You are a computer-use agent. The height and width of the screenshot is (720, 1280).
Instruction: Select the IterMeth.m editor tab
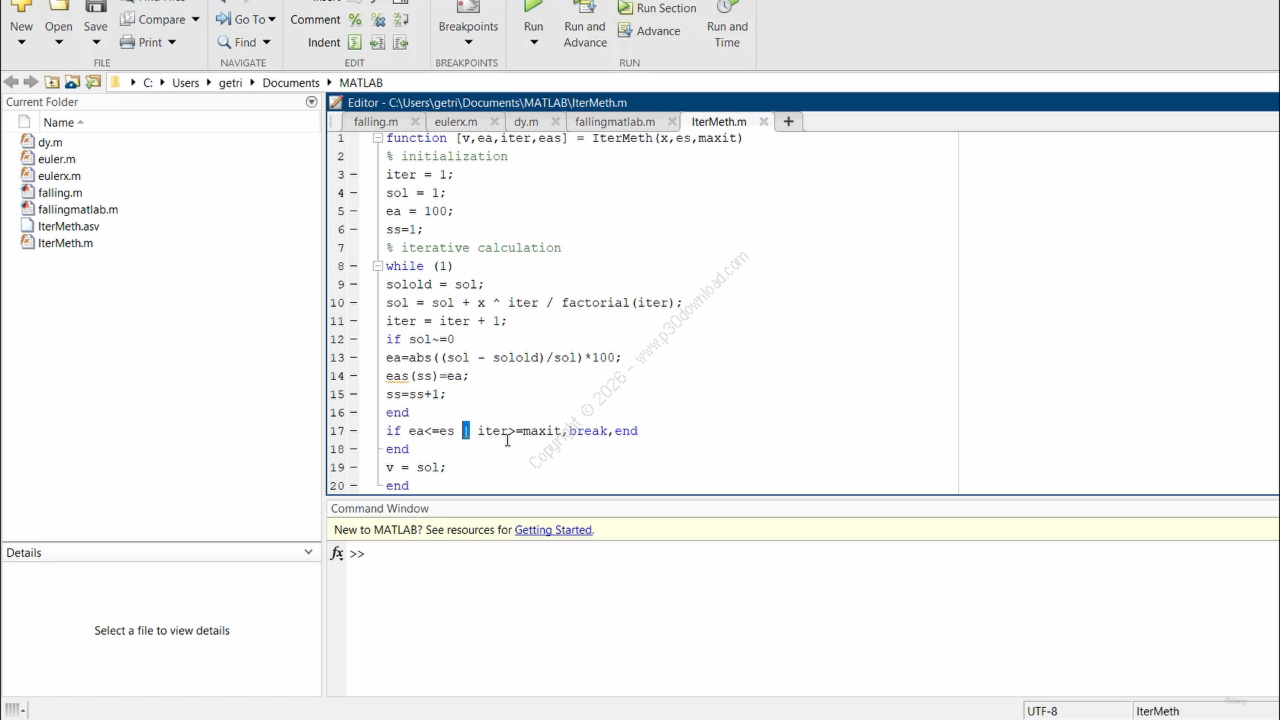pos(718,122)
